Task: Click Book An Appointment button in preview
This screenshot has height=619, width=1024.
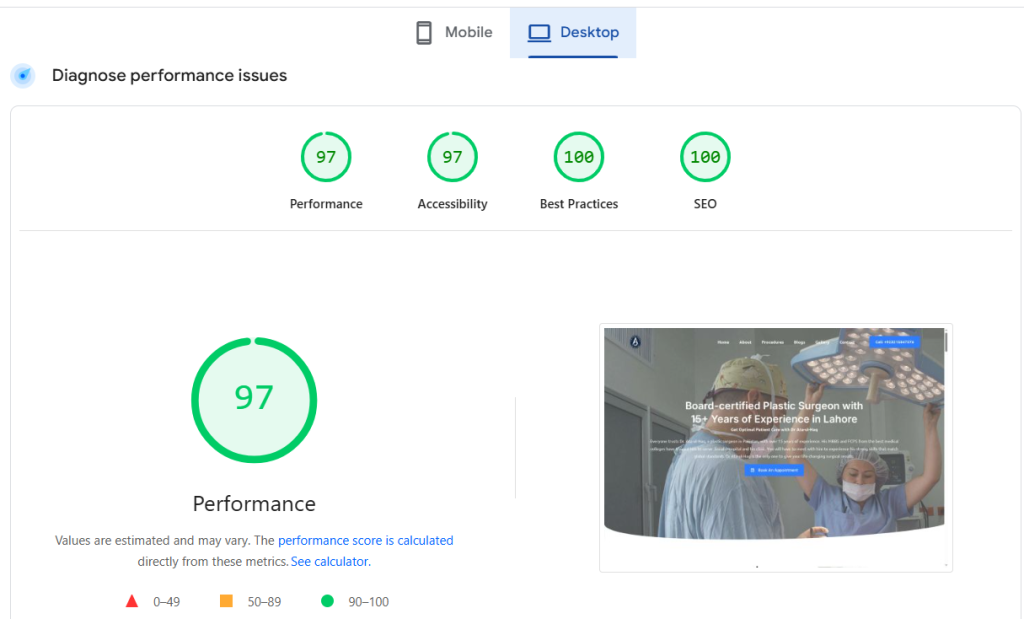Action: pyautogui.click(x=774, y=470)
